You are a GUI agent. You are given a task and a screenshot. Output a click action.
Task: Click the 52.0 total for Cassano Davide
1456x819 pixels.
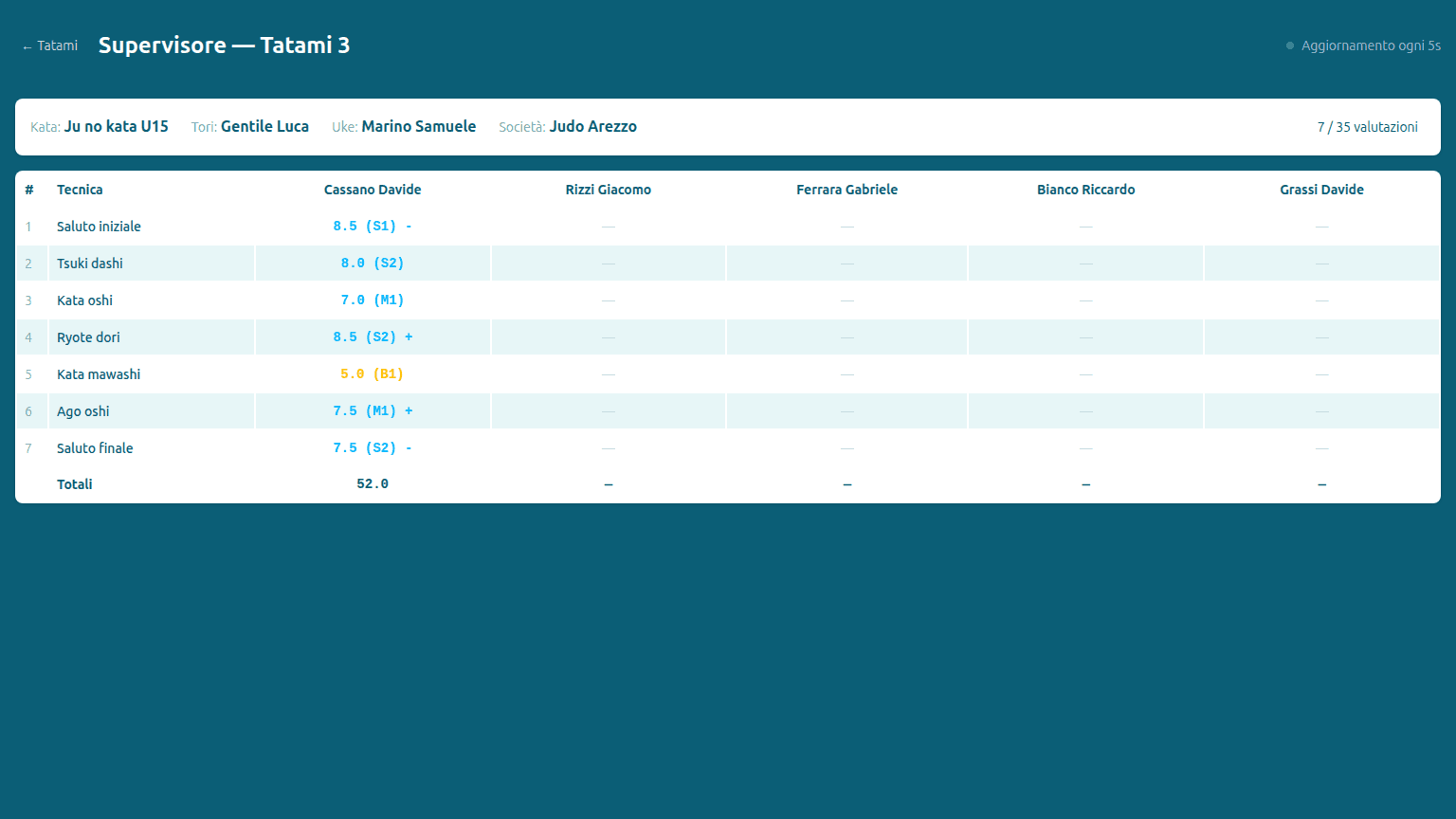(373, 484)
